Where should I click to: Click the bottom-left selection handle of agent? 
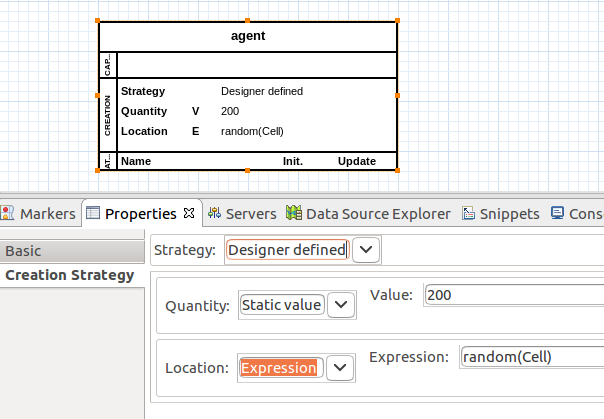point(97,170)
